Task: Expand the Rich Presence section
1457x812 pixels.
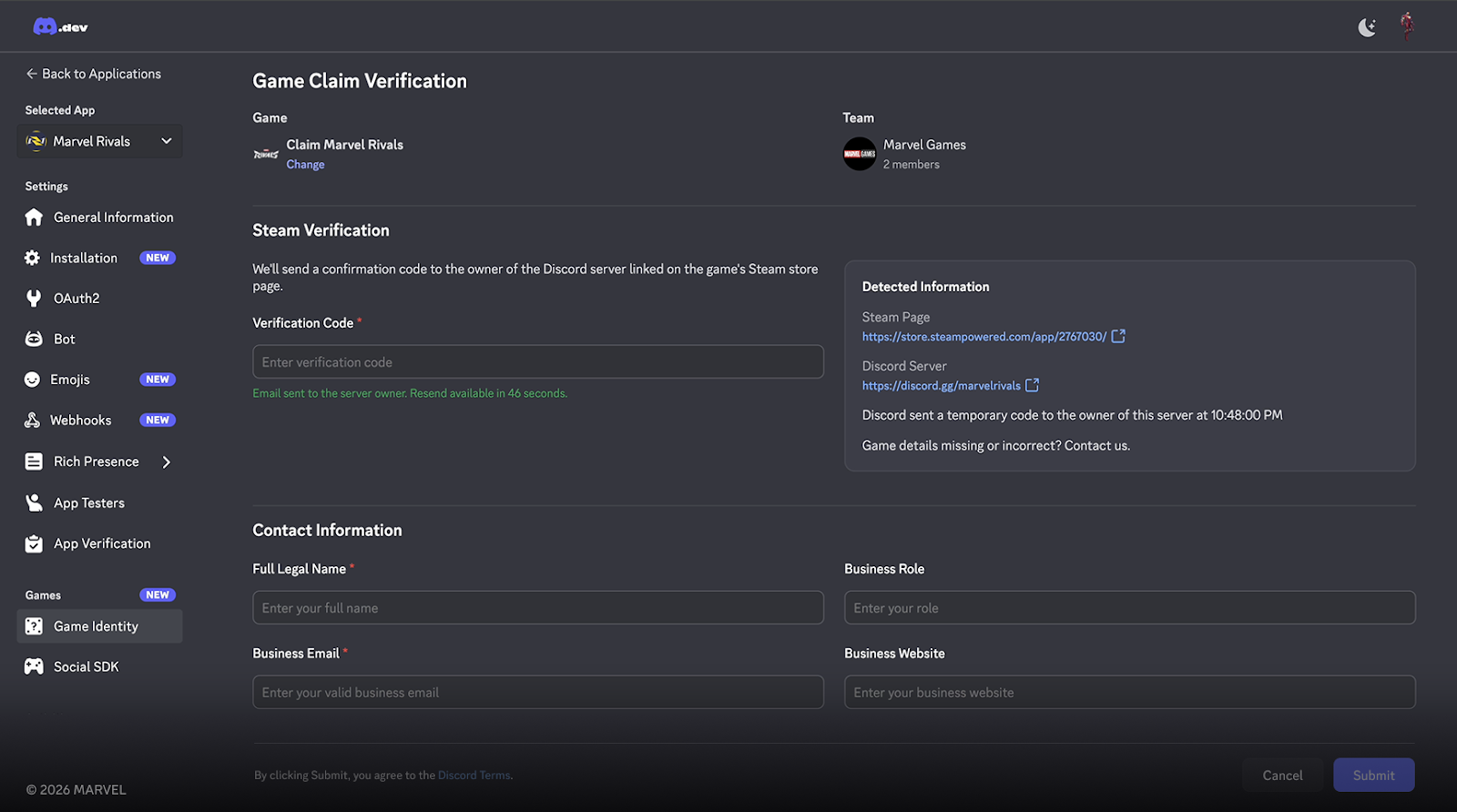Action: [167, 462]
